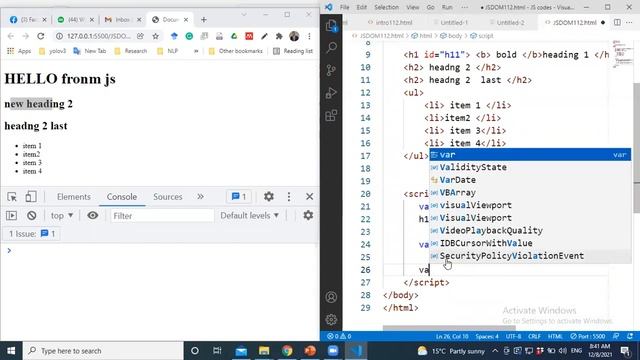
Task: Split the VS Code editor right
Action: [x=617, y=22]
